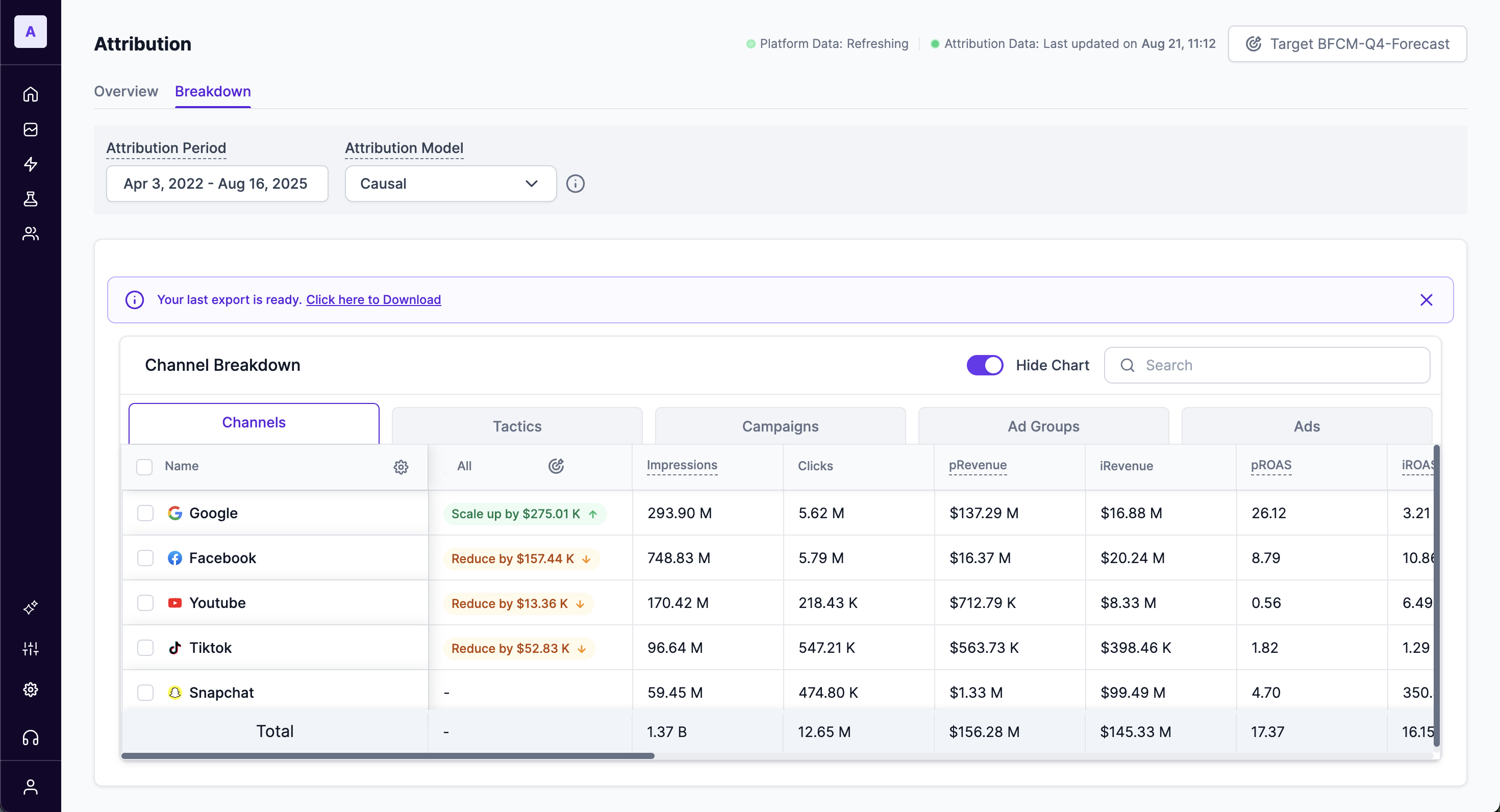Check the Google row checkbox
The image size is (1500, 812).
[x=145, y=513]
